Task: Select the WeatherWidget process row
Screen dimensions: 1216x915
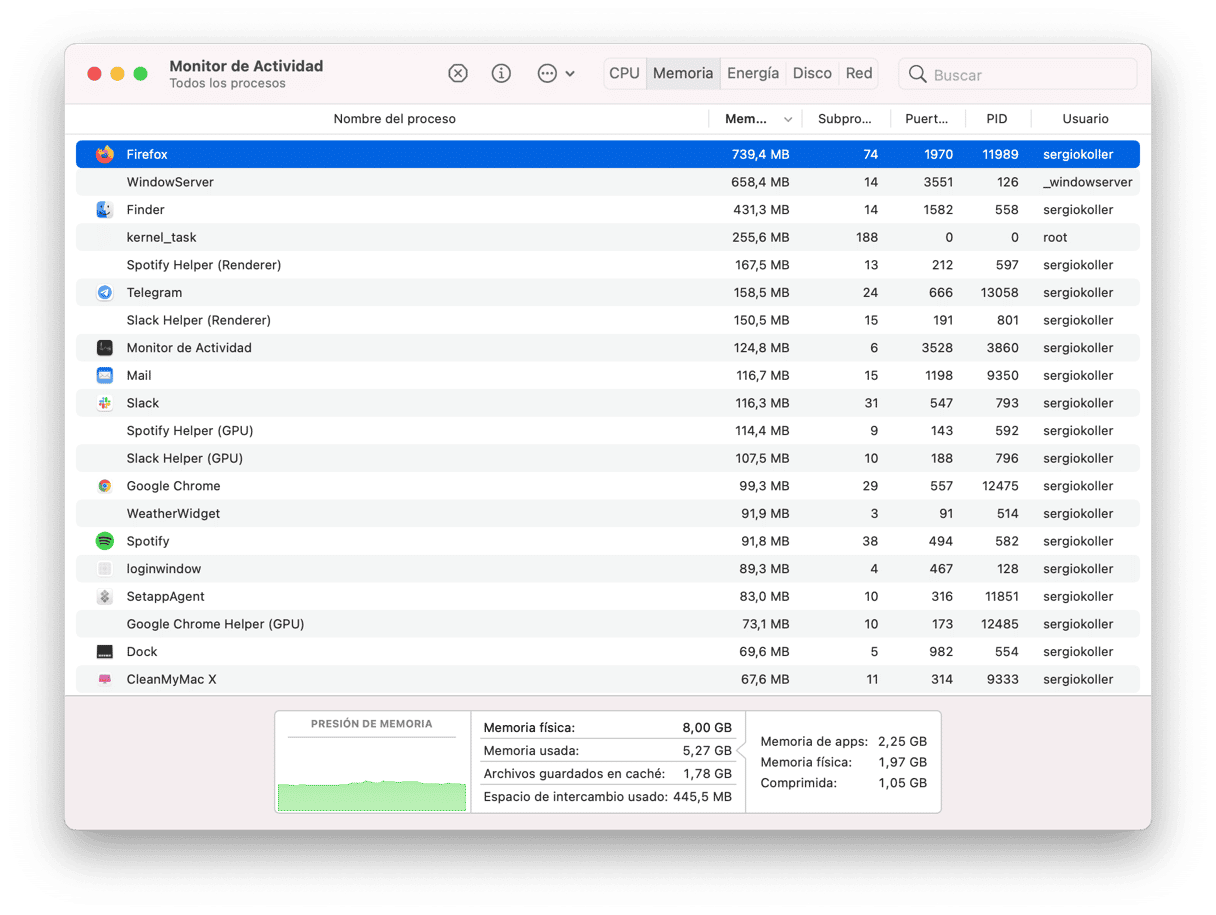Action: click(608, 514)
